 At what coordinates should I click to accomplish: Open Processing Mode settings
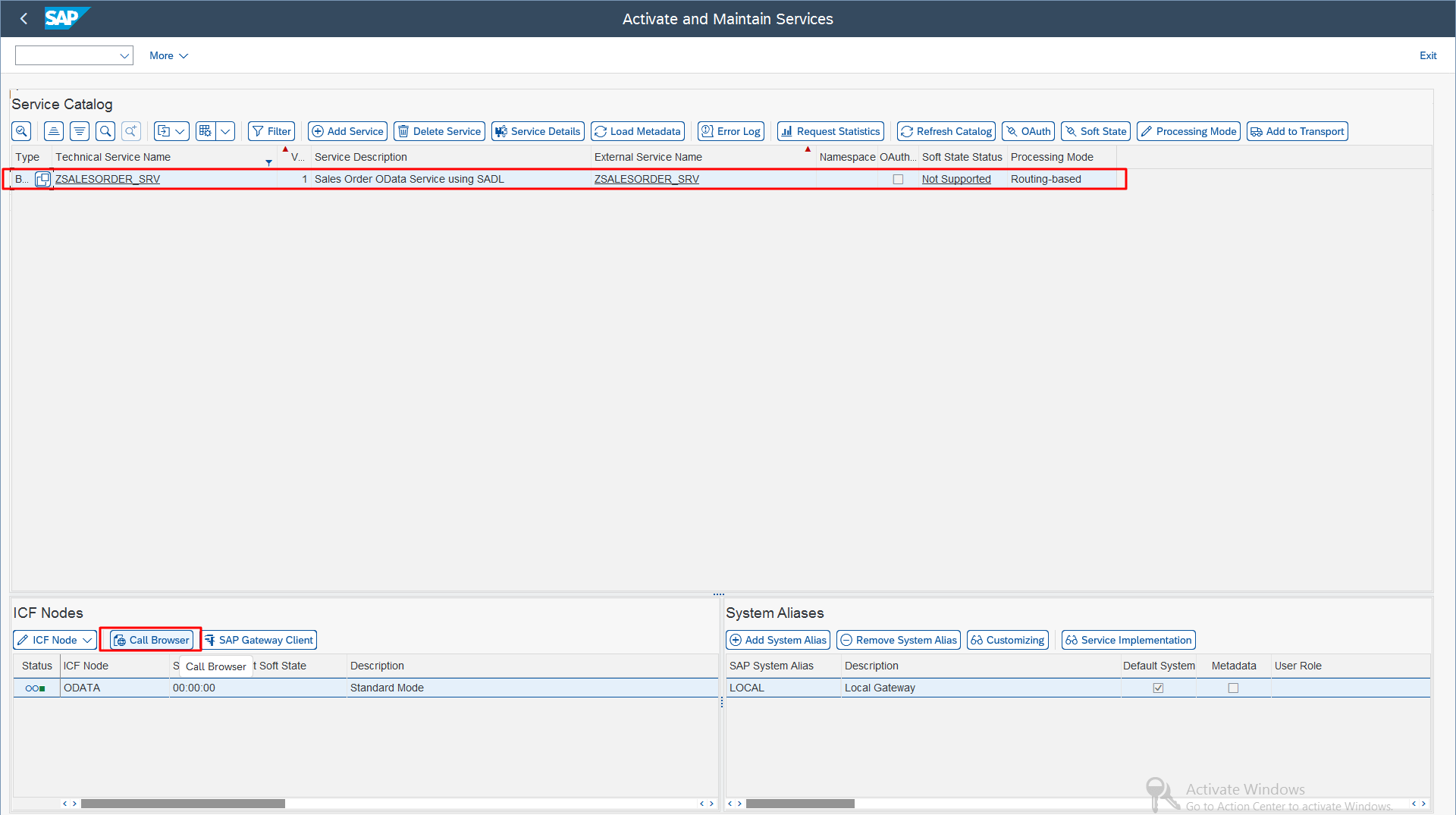(1188, 131)
